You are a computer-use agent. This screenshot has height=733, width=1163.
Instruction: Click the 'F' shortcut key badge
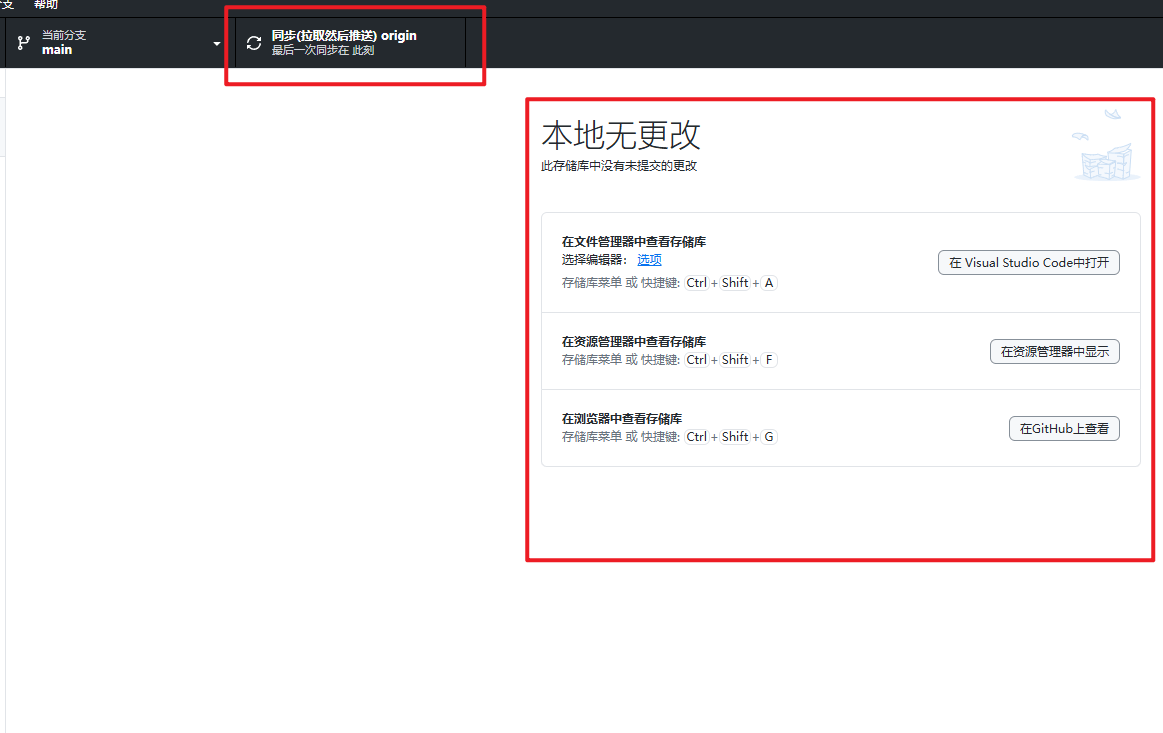769,360
